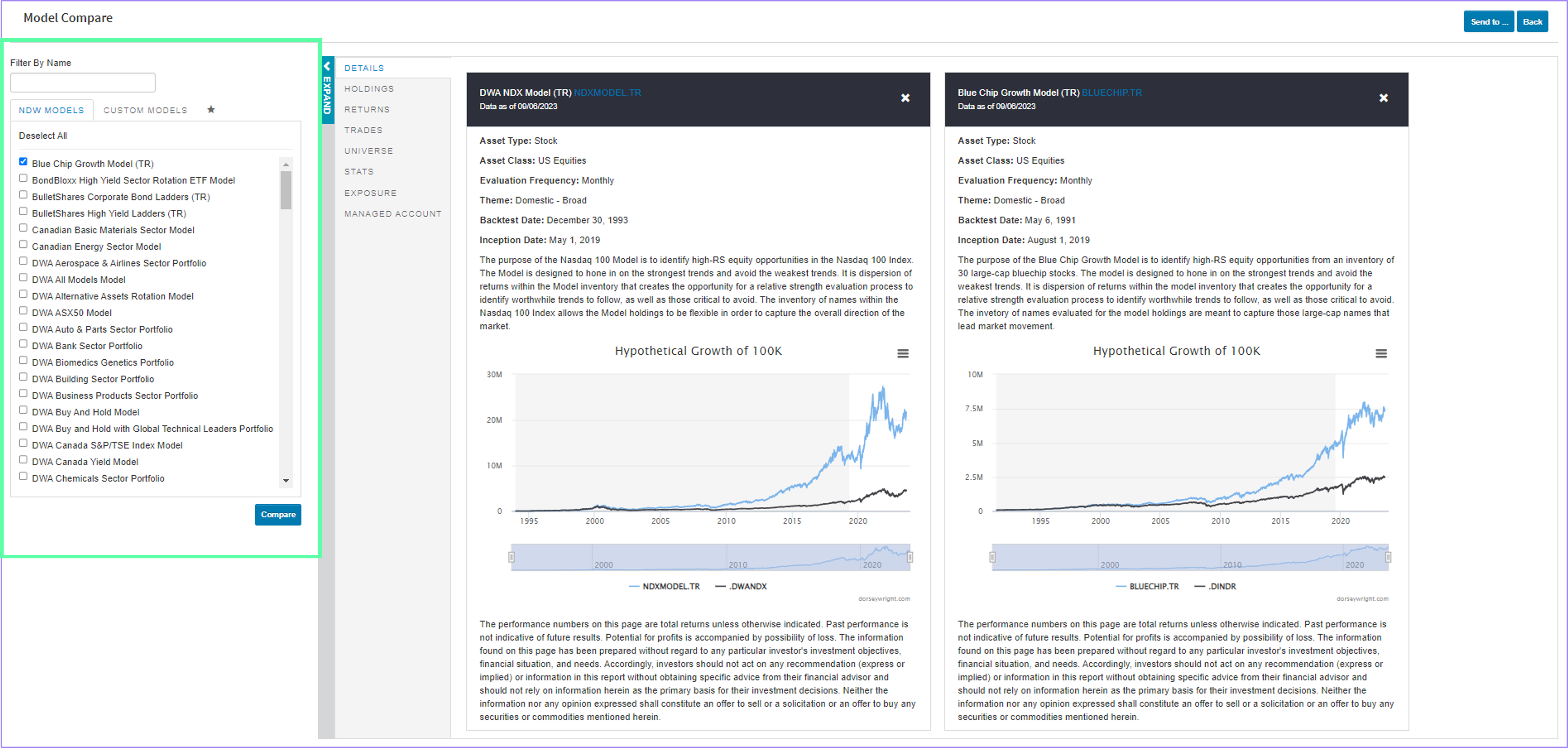Click Deselect All
This screenshot has width=1568, height=748.
(43, 136)
